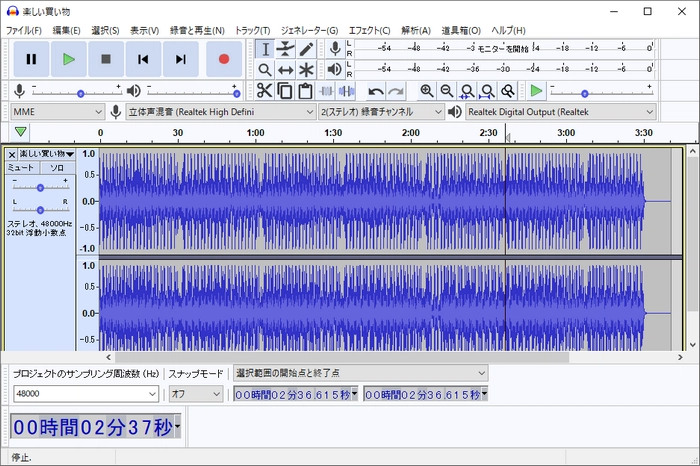Click the Zoom In magnifier icon

pyautogui.click(x=427, y=91)
